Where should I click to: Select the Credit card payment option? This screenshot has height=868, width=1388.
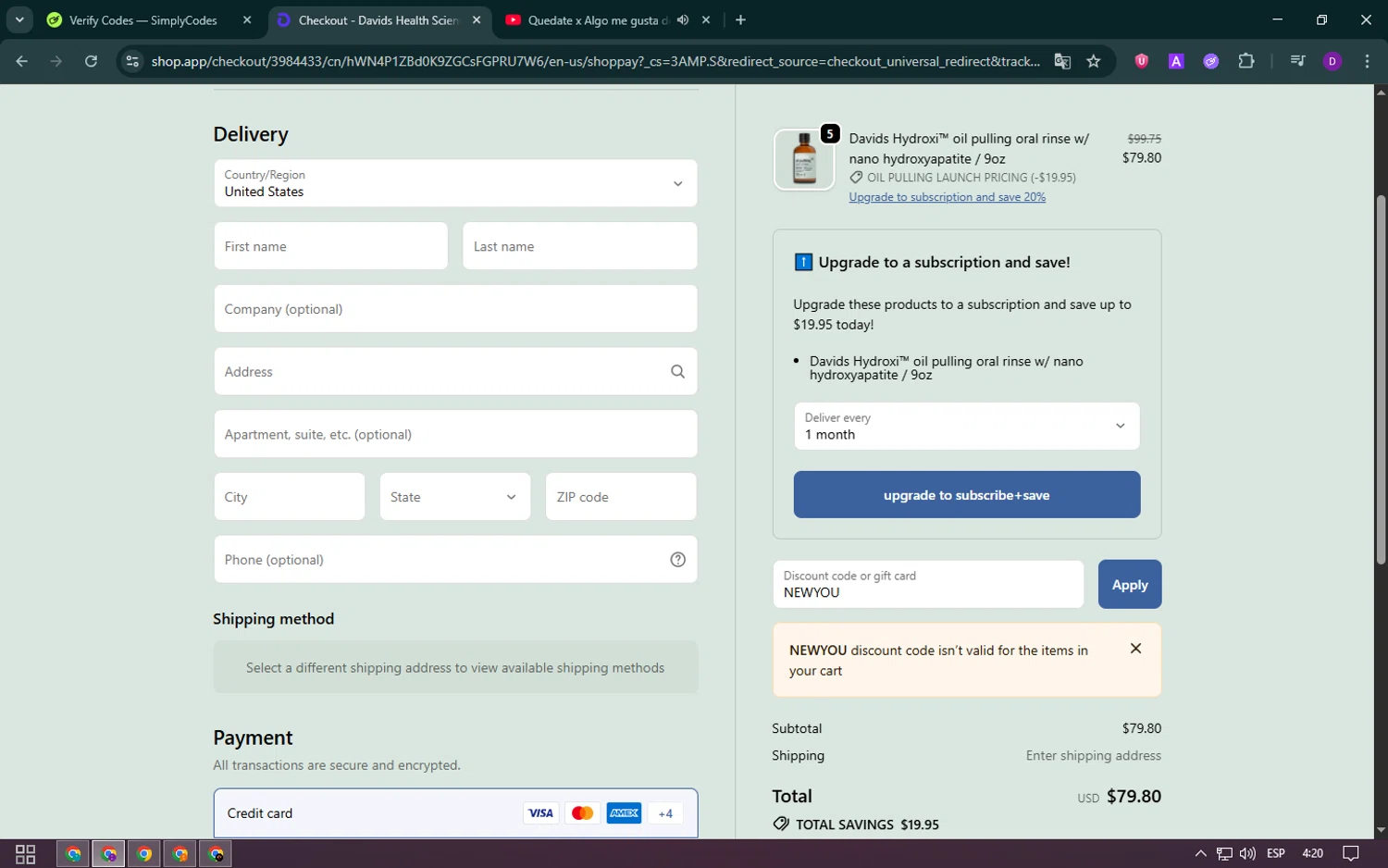coord(455,813)
